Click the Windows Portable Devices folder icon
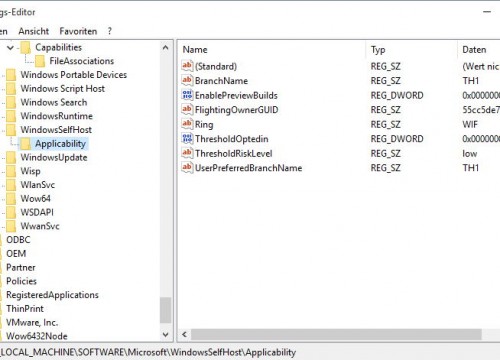Screen dimensions: 500x360 pos(11,75)
